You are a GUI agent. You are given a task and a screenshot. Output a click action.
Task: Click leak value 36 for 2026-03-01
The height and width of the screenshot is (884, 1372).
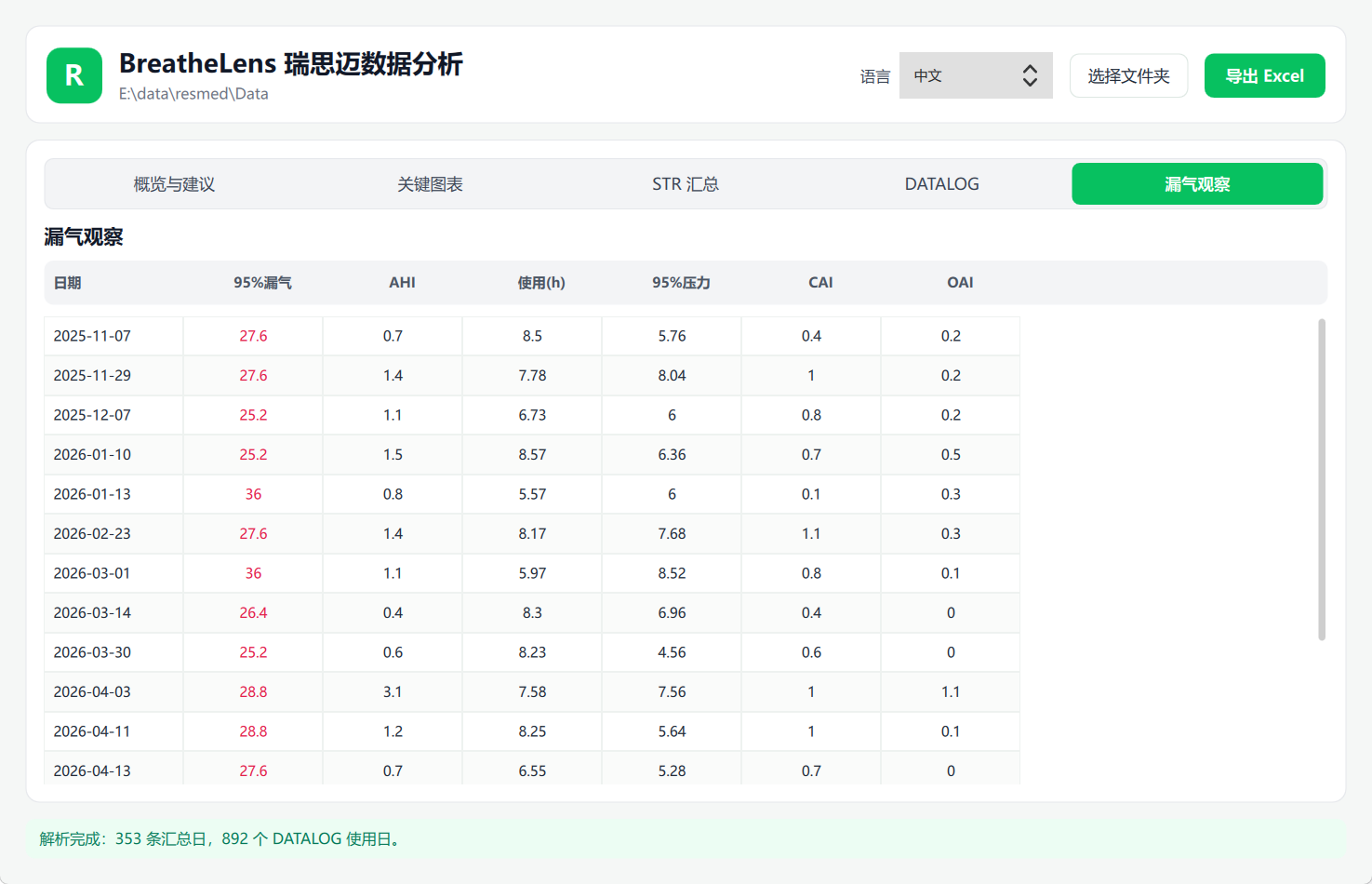(x=253, y=573)
